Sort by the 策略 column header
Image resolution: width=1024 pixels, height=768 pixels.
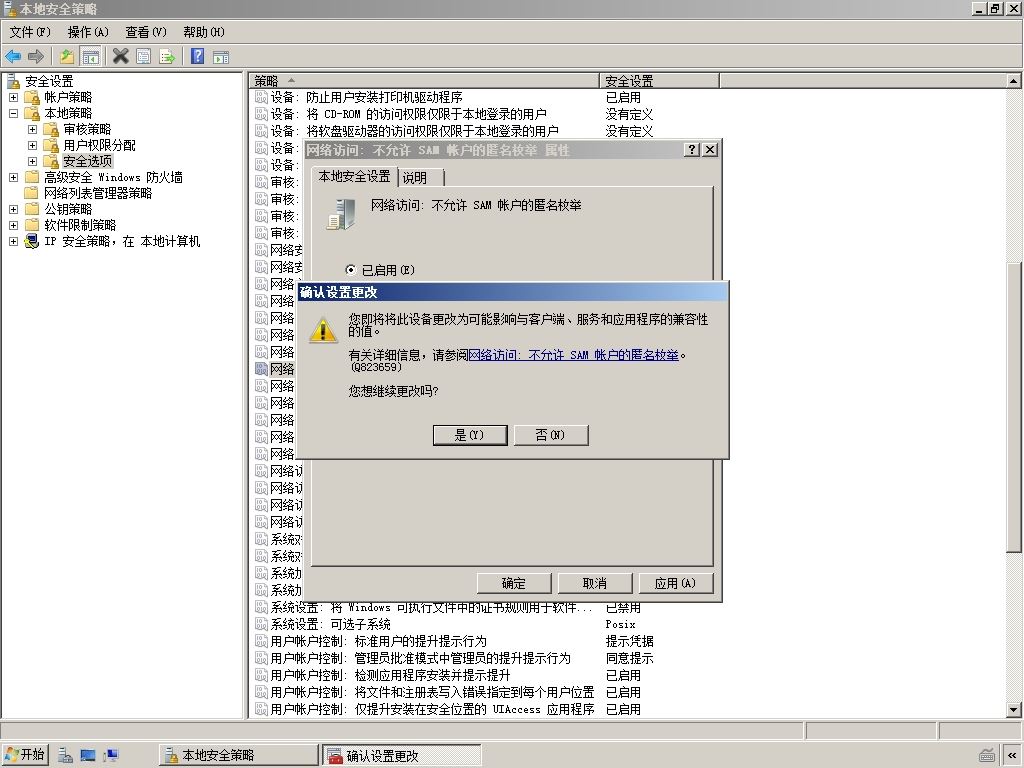tap(423, 81)
